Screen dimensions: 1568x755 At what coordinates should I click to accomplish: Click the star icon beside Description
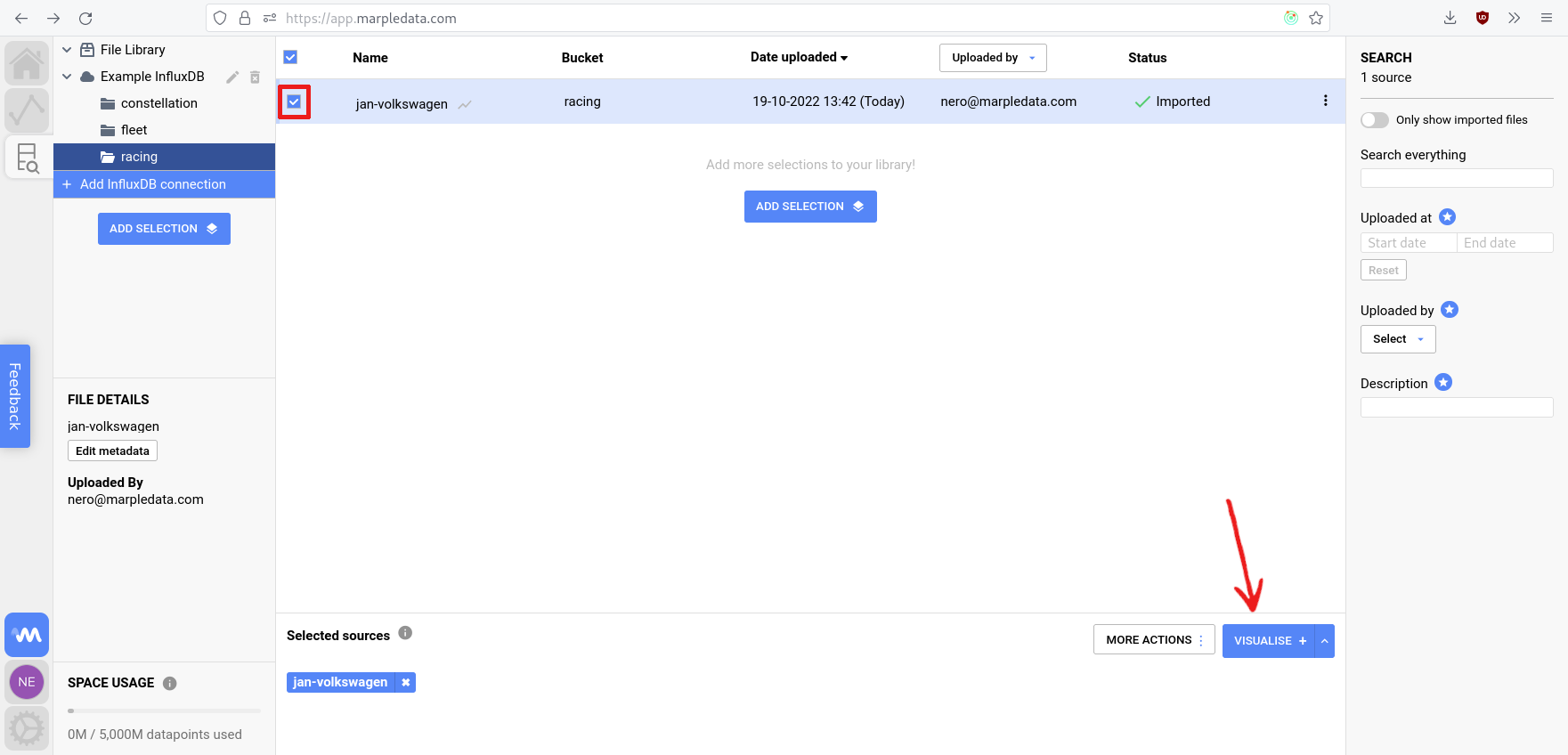1443,382
